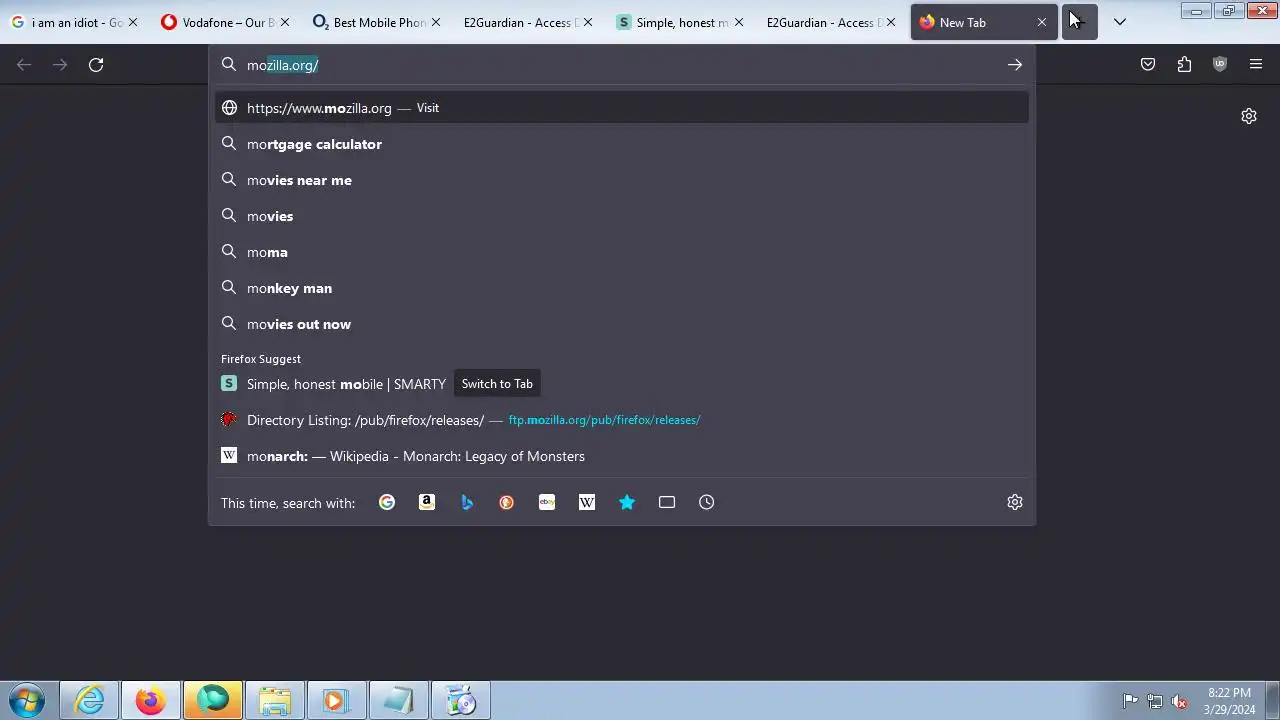The image size is (1280, 720).
Task: Click inside the address bar text field
Action: tap(620, 65)
